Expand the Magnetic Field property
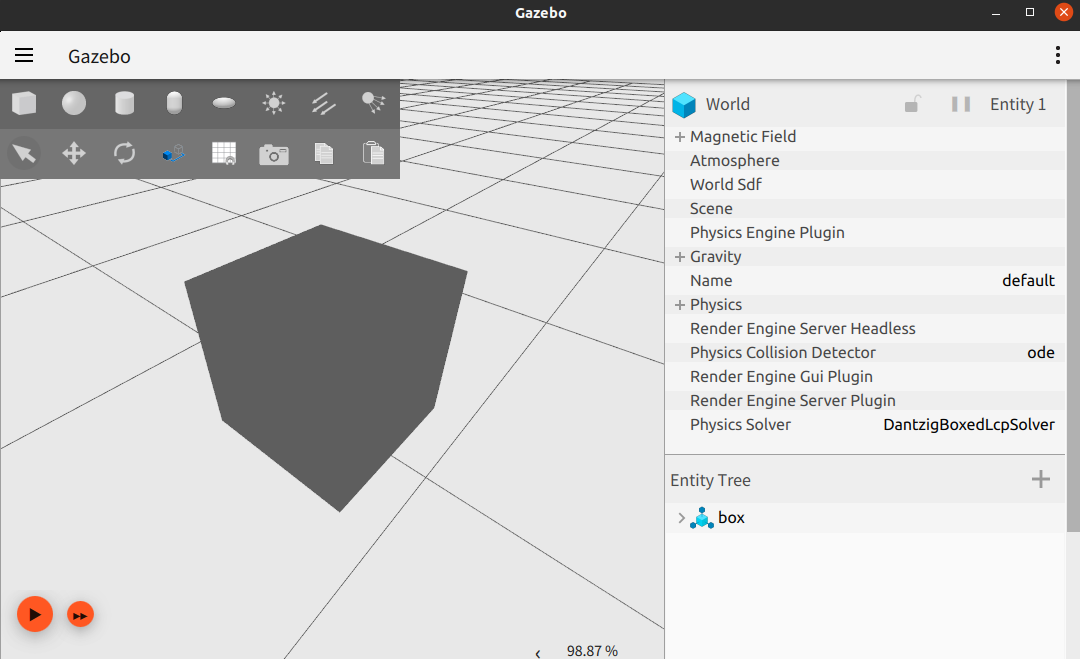 pyautogui.click(x=680, y=136)
